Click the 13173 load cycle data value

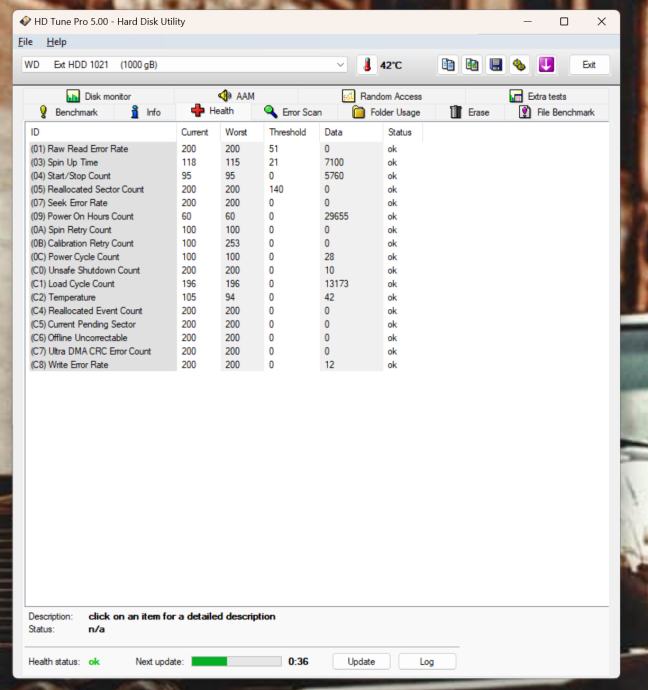tap(337, 284)
